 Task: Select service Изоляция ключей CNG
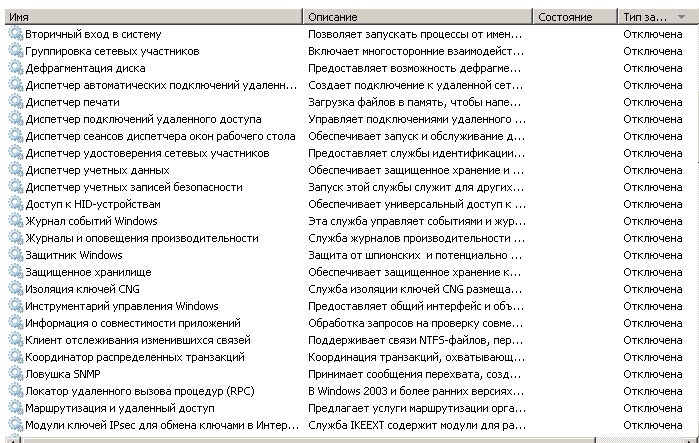click(82, 289)
